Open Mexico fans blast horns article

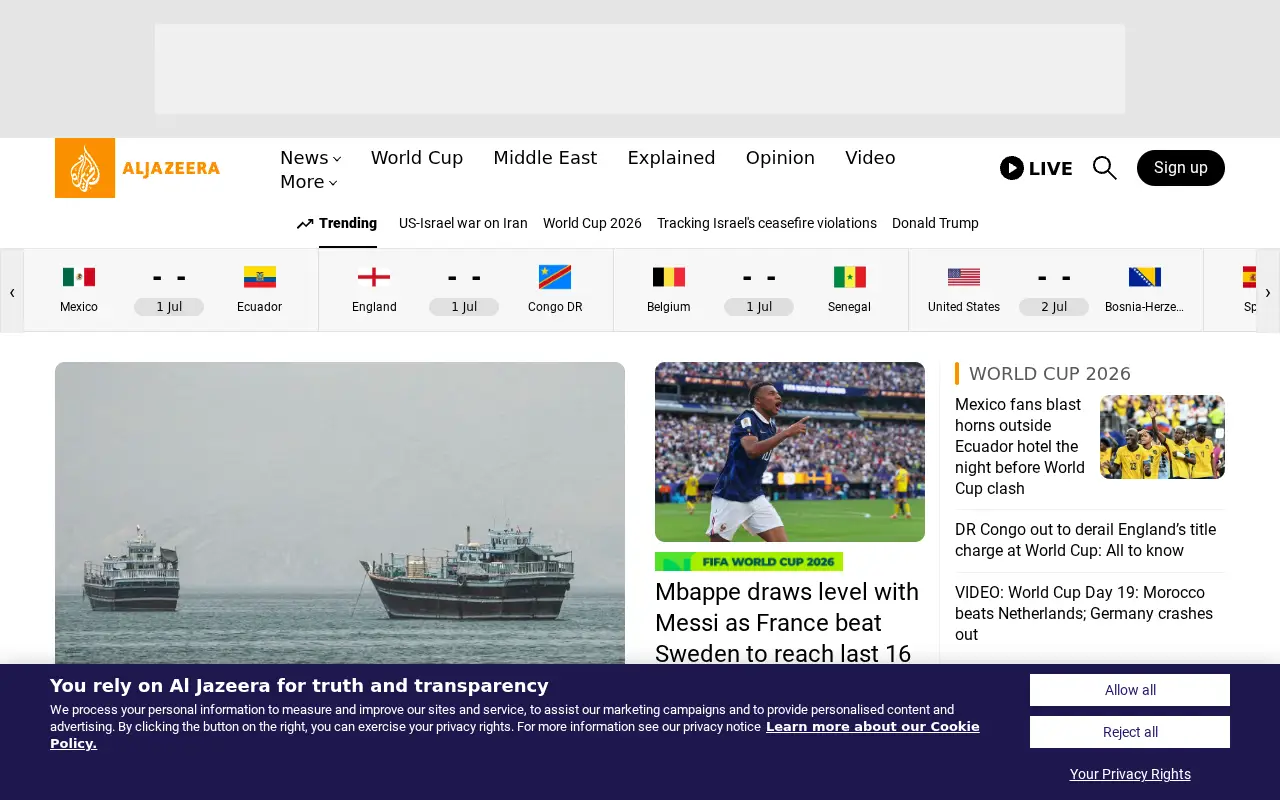click(1021, 446)
